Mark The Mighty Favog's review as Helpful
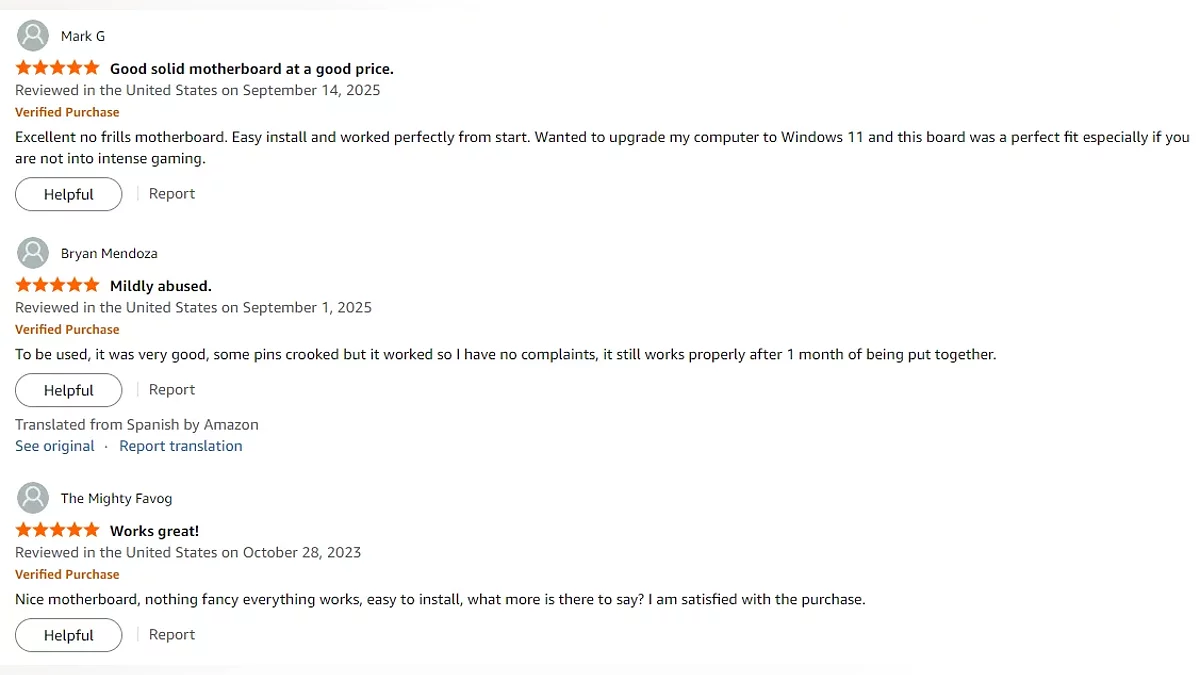This screenshot has width=1200, height=675. [68, 635]
